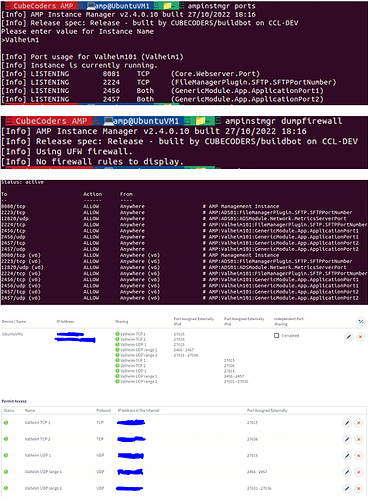This screenshot has height=500, width=368.
Task: Click the Sharing column header
Action: click(x=121, y=322)
